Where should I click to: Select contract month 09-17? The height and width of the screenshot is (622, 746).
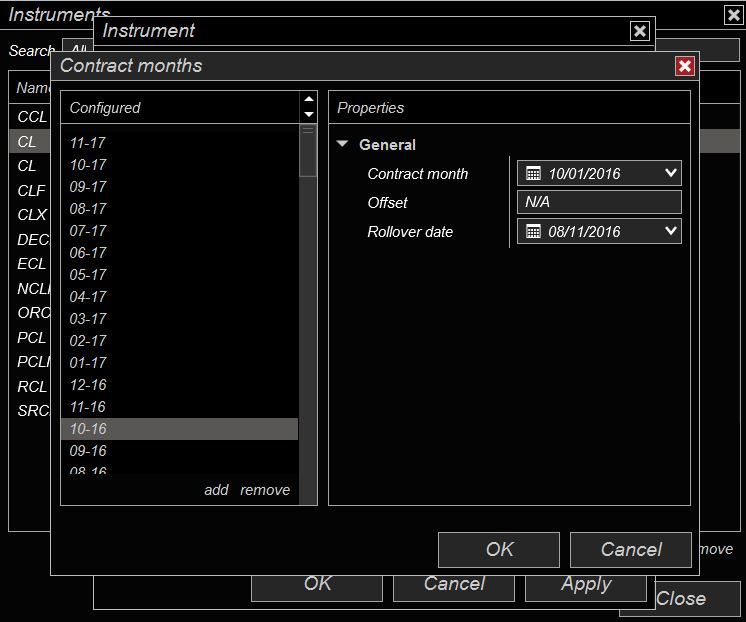179,187
